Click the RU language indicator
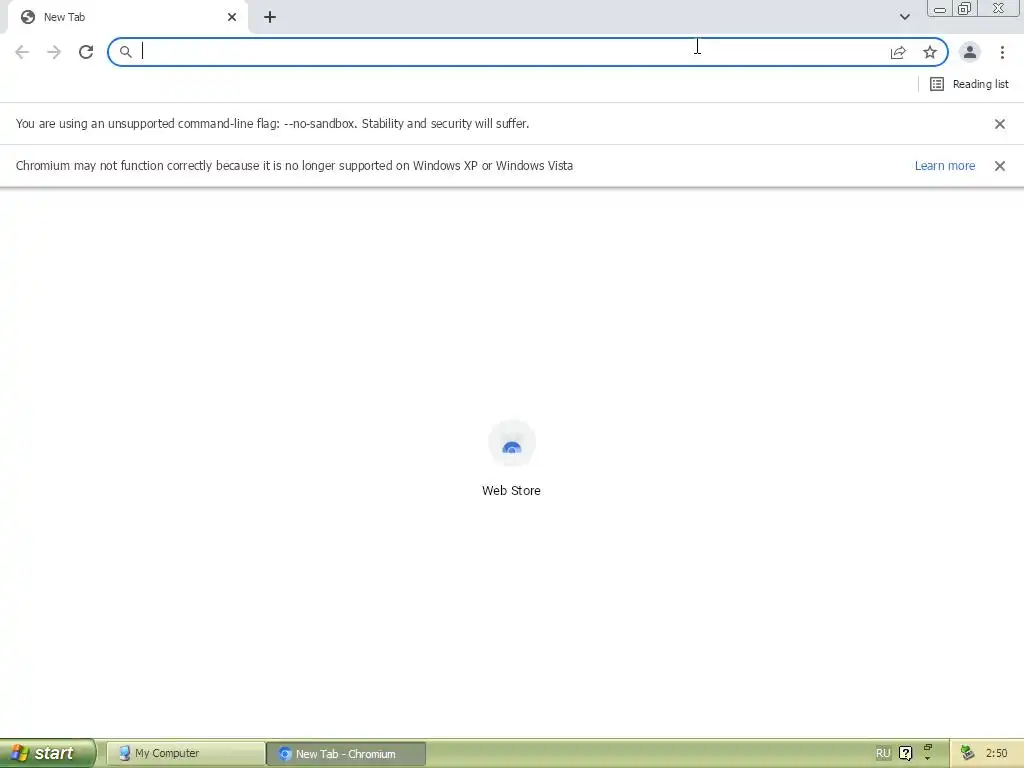The width and height of the screenshot is (1024, 768). [x=883, y=753]
